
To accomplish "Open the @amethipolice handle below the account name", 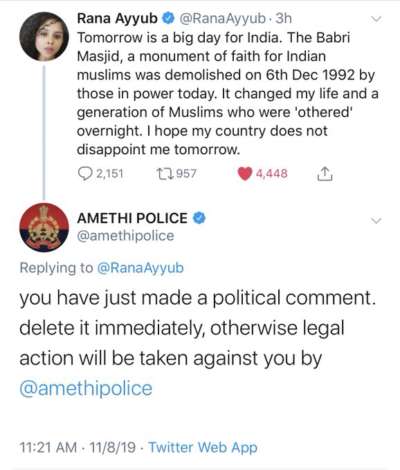I will (125, 236).
